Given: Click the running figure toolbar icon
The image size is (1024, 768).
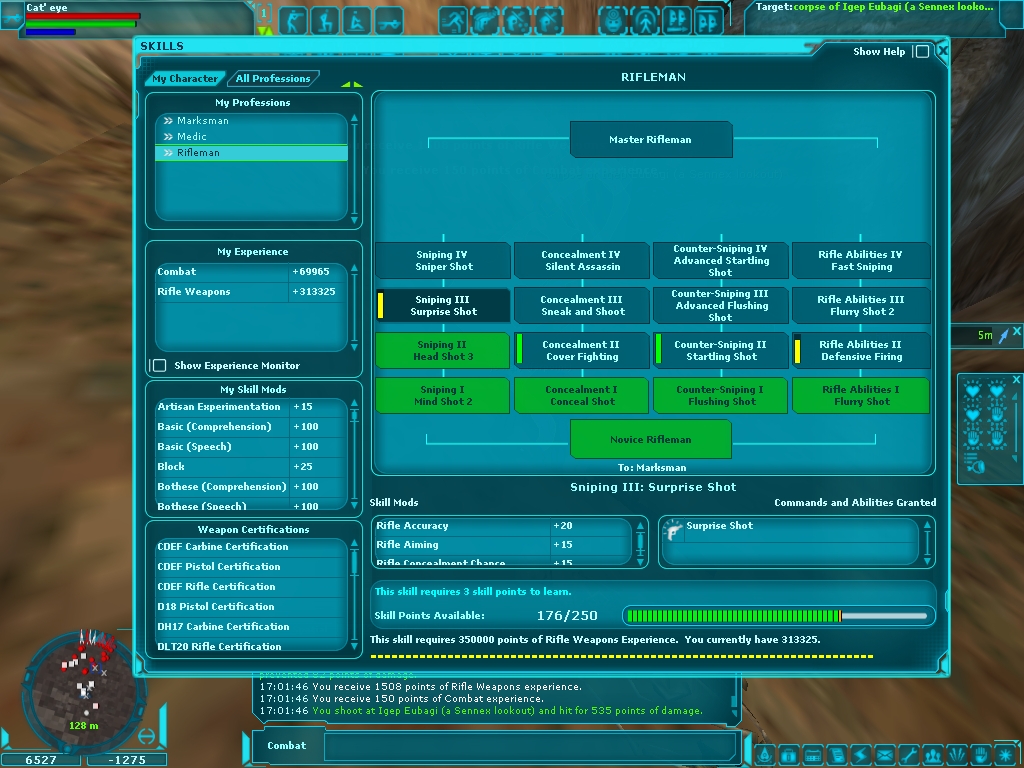Looking at the screenshot, I should (x=453, y=20).
